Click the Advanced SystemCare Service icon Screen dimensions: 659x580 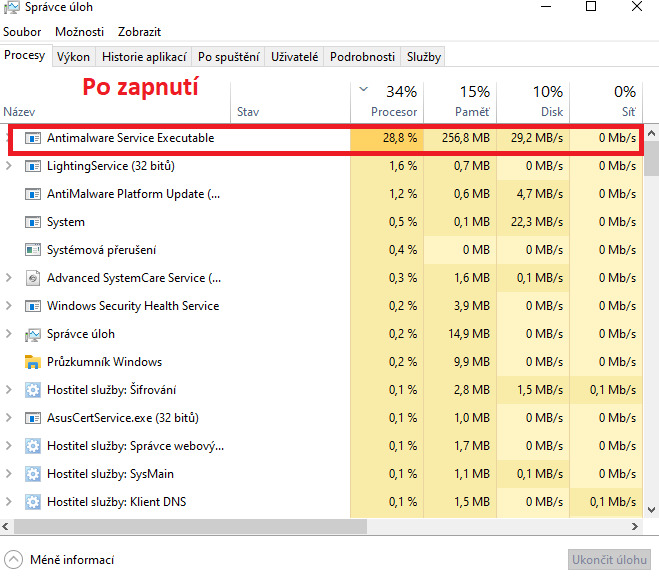point(31,278)
